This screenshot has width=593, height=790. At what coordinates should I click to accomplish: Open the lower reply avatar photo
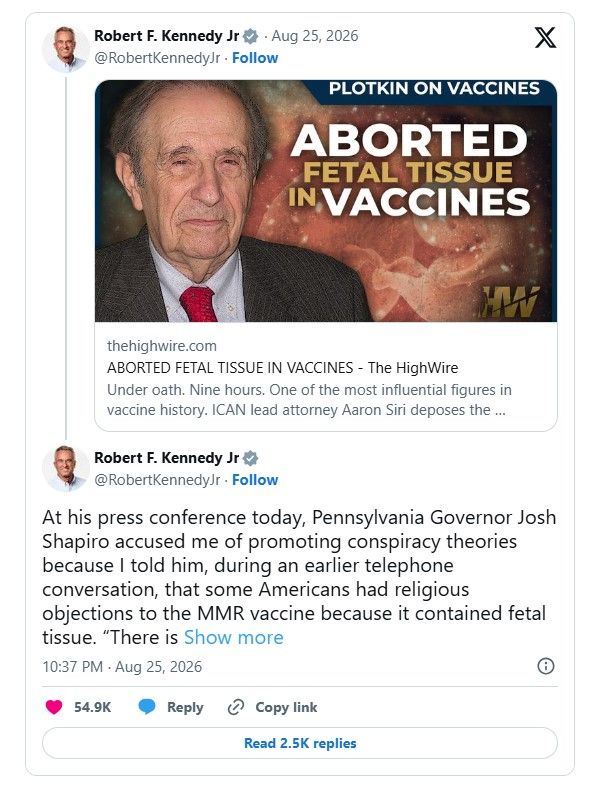click(x=65, y=469)
